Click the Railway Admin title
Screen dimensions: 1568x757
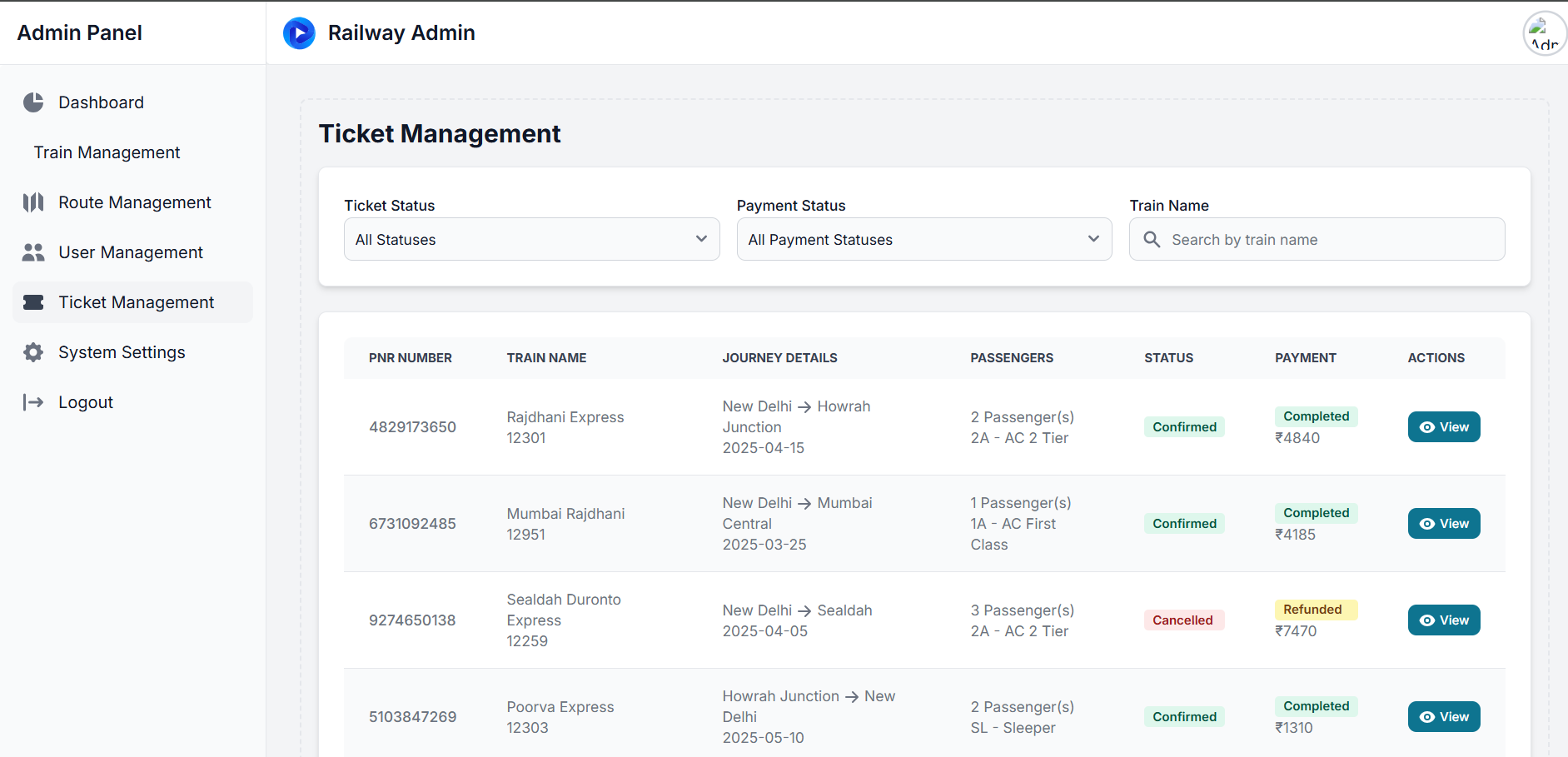pyautogui.click(x=401, y=32)
